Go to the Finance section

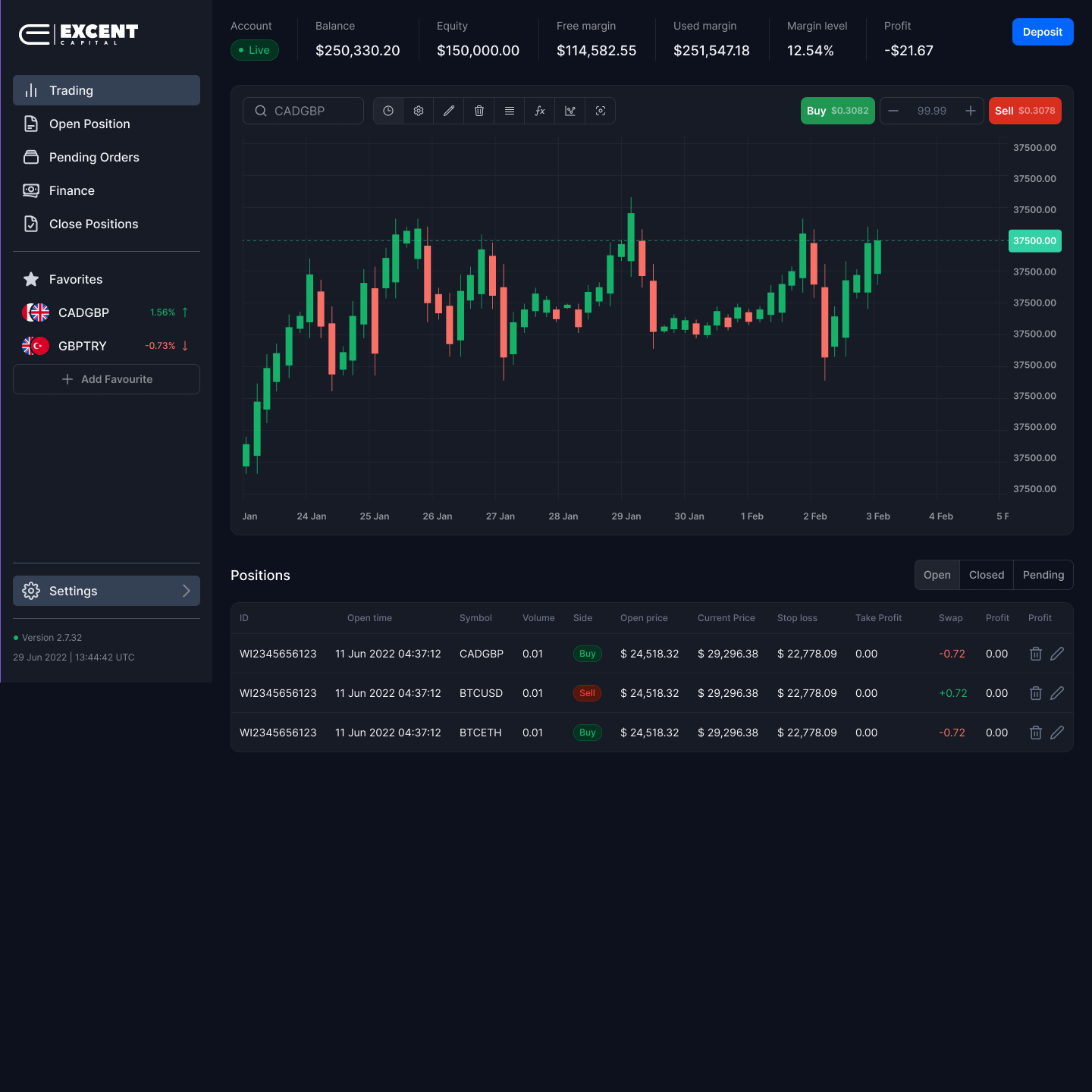[x=72, y=190]
